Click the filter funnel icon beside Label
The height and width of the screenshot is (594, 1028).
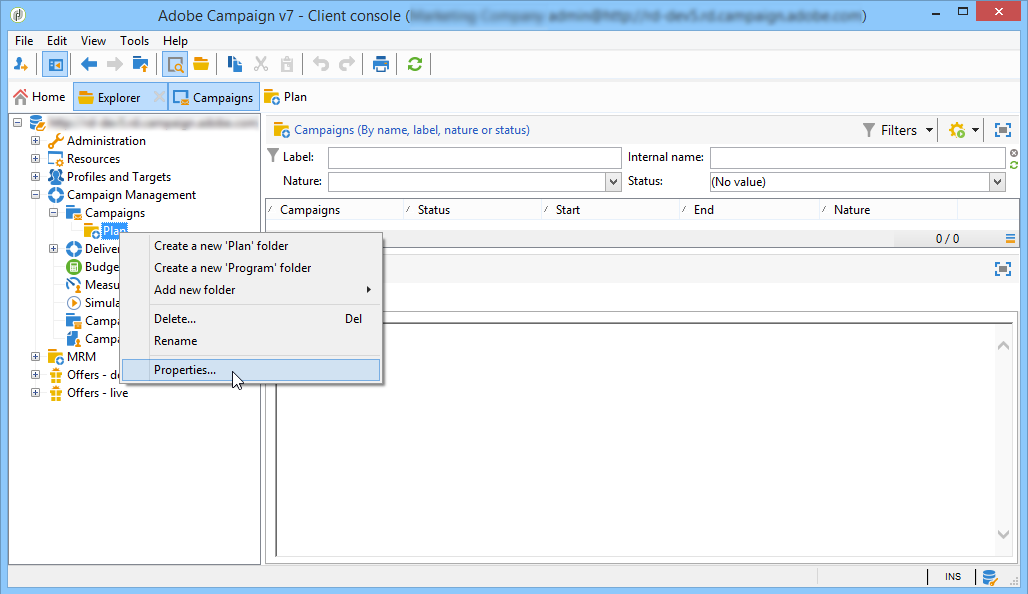(273, 155)
